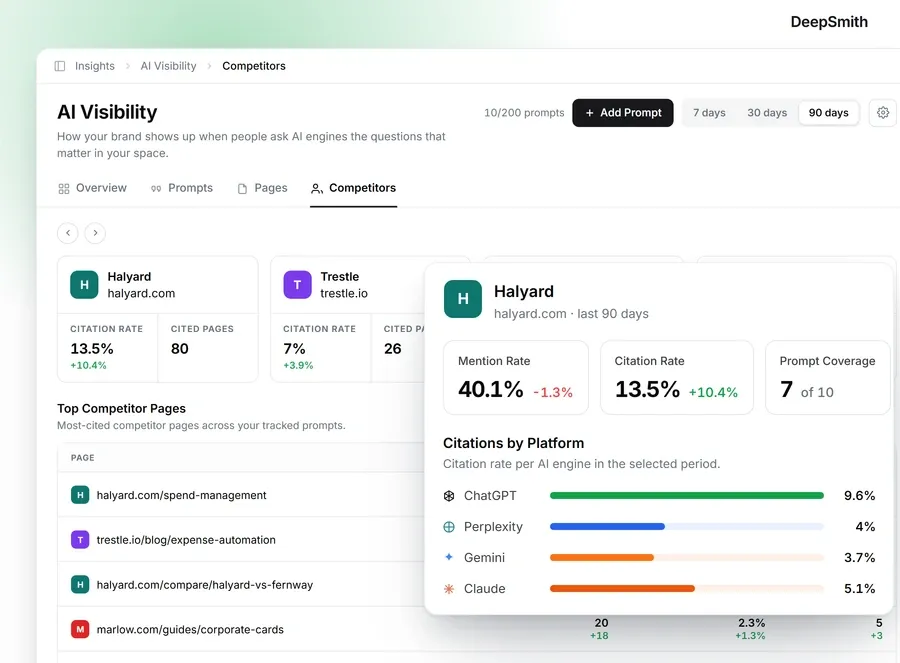Go to next competitor cards arrow
Screen dimensions: 900x663
click(x=95, y=233)
